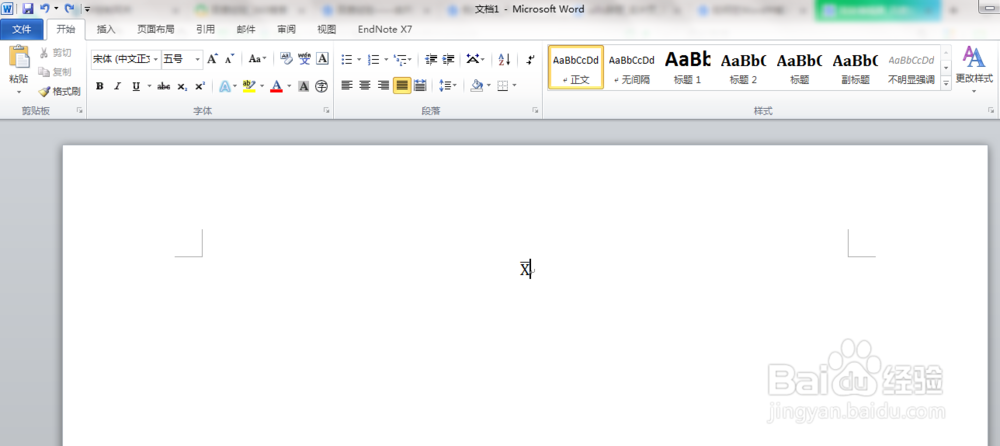The width and height of the screenshot is (1000, 446).
Task: Save the document from Quick Access toolbar
Action: [x=27, y=9]
